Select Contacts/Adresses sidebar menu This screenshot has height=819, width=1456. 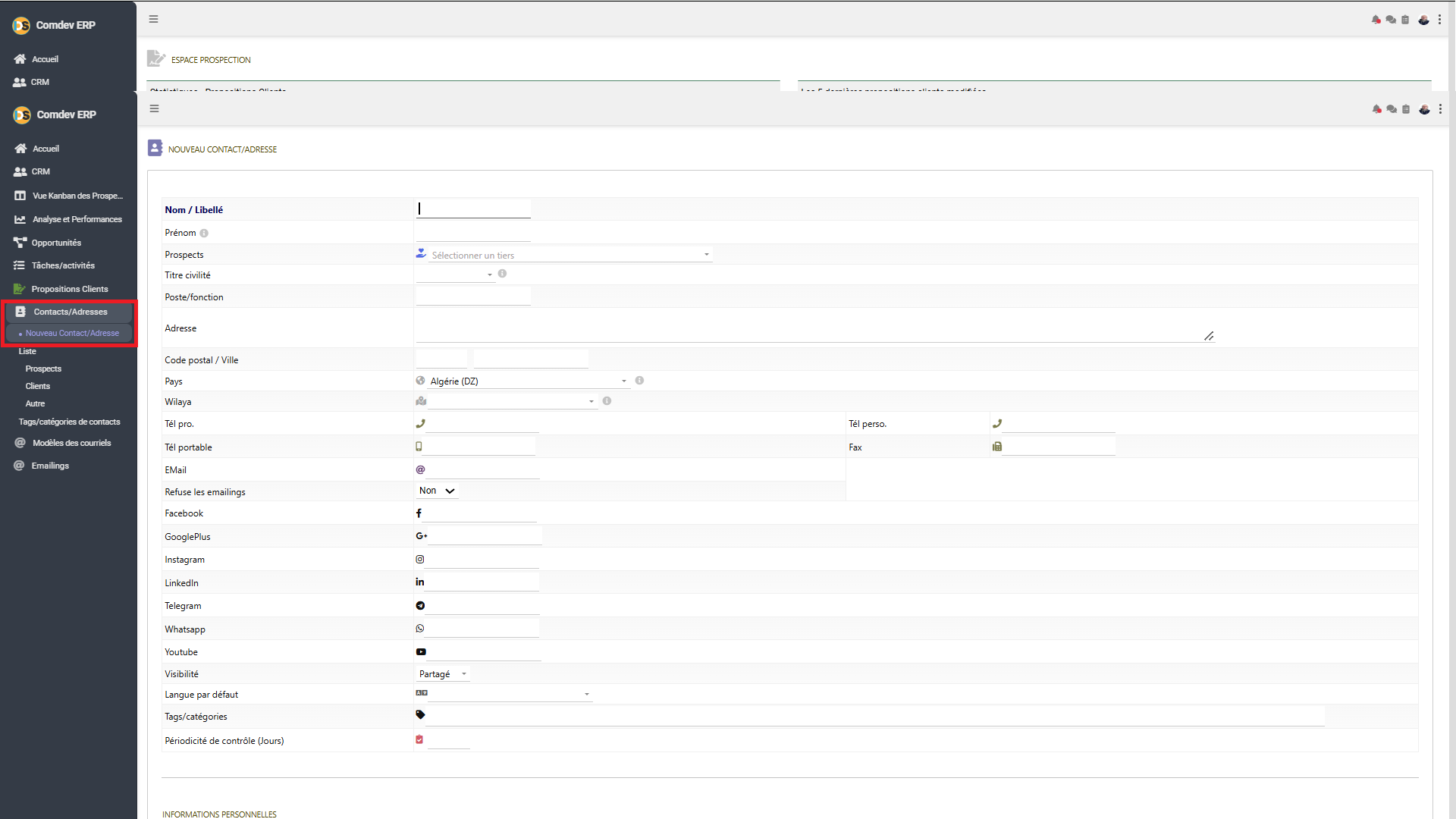click(x=68, y=312)
